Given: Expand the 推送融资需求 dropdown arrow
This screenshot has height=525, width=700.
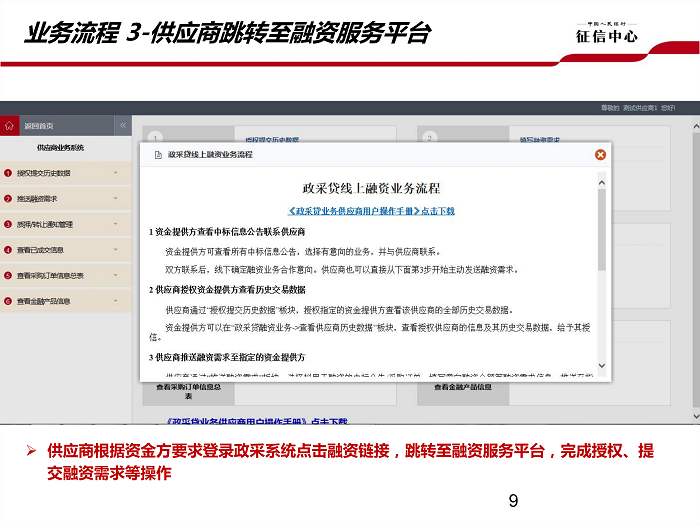Looking at the screenshot, I should 115,198.
